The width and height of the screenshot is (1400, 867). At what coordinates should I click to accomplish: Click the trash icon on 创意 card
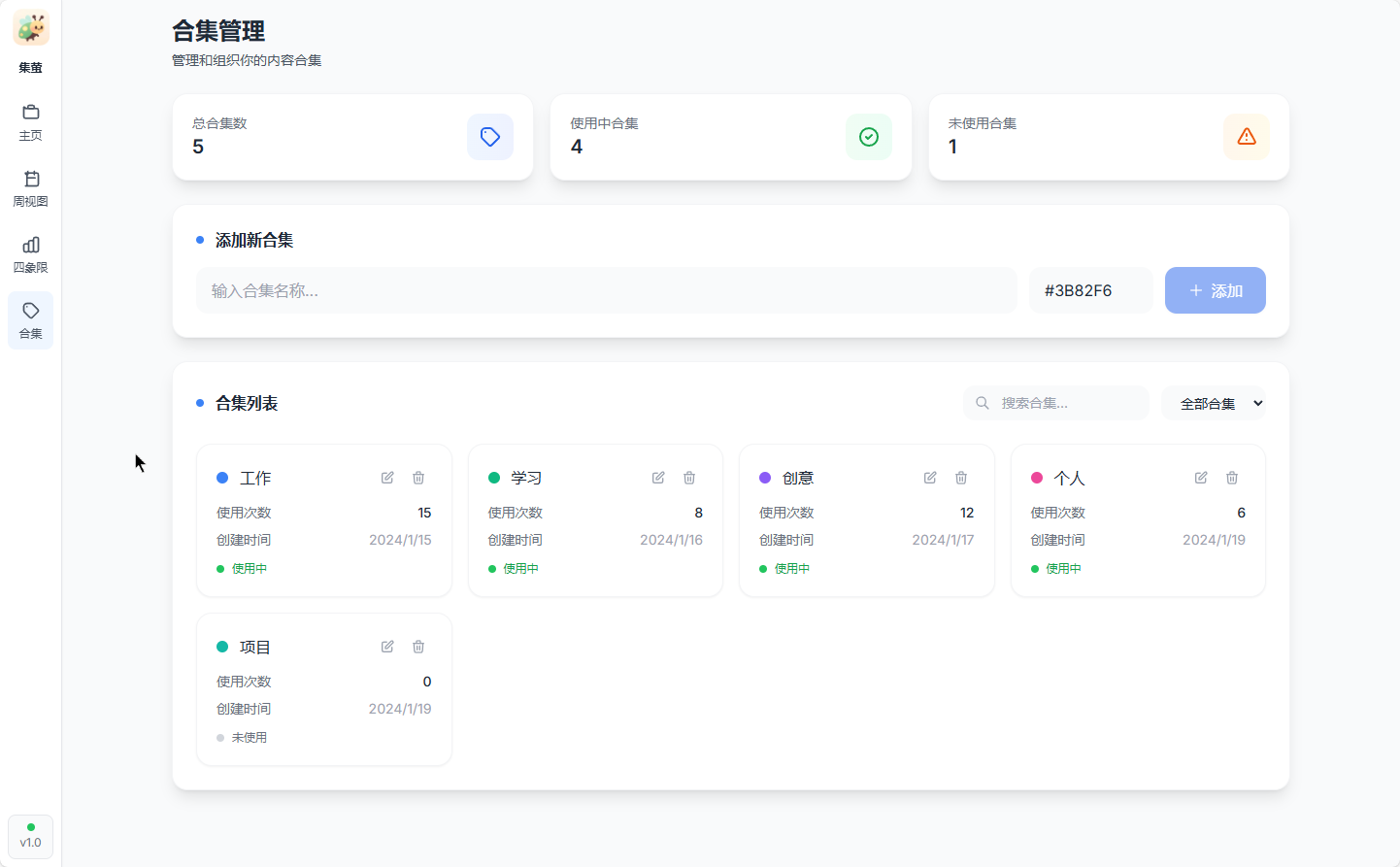(x=961, y=478)
